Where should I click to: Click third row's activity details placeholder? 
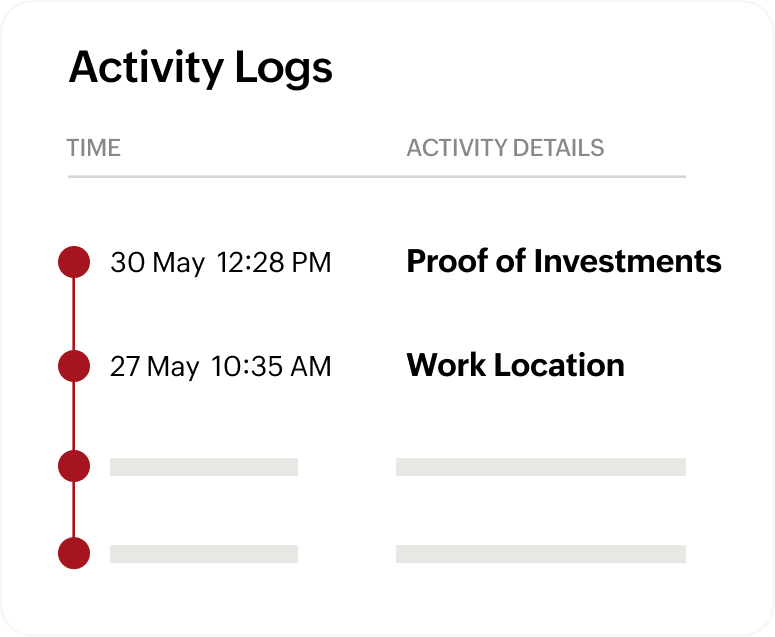[x=540, y=467]
